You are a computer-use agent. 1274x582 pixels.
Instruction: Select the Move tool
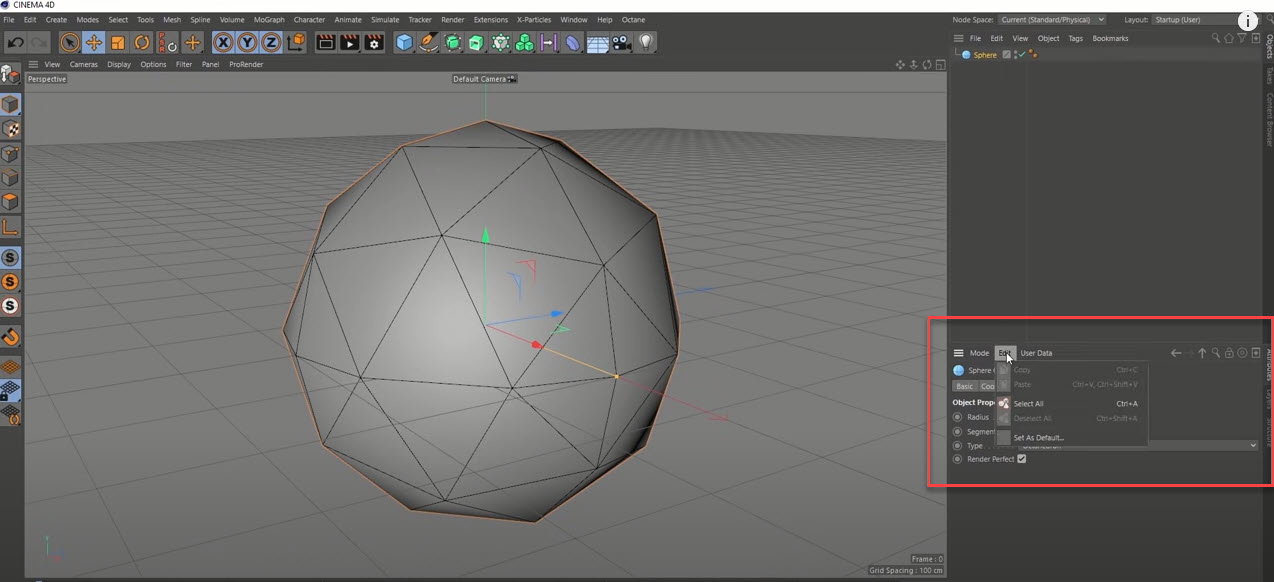coord(93,42)
